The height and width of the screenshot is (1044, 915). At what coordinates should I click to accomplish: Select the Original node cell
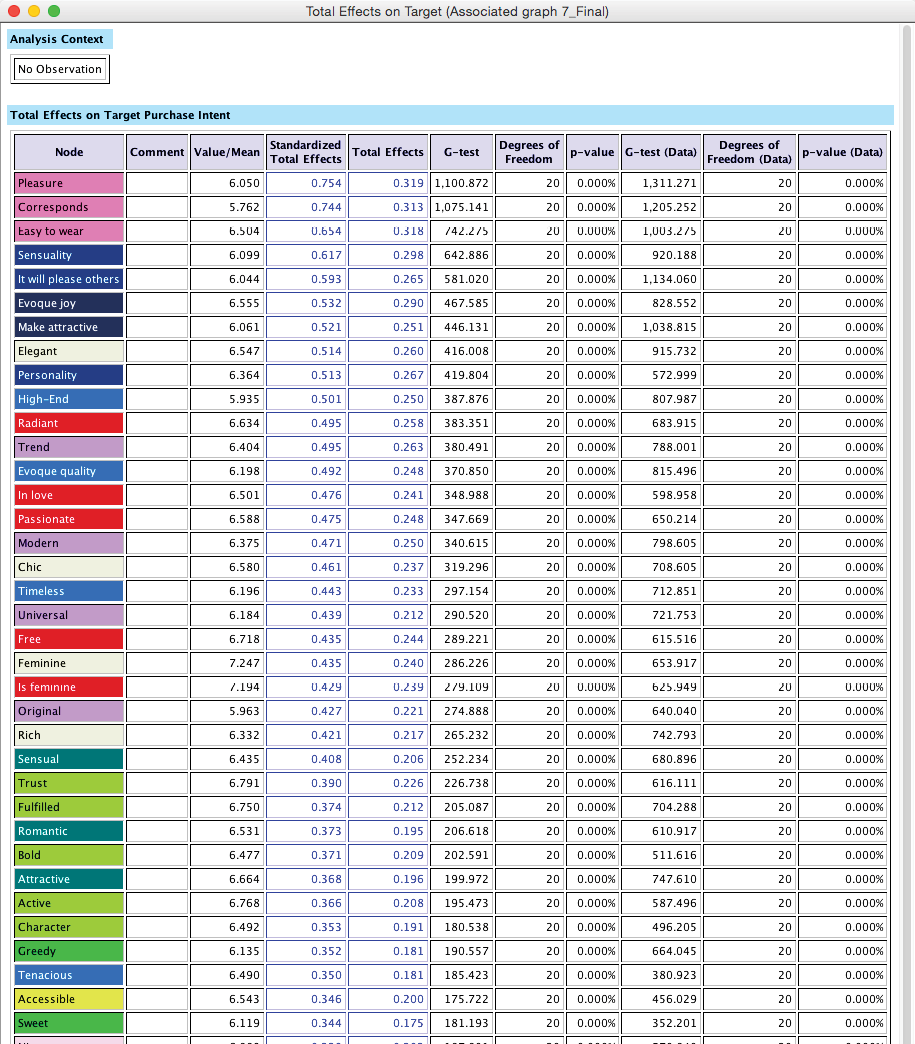pyautogui.click(x=69, y=710)
